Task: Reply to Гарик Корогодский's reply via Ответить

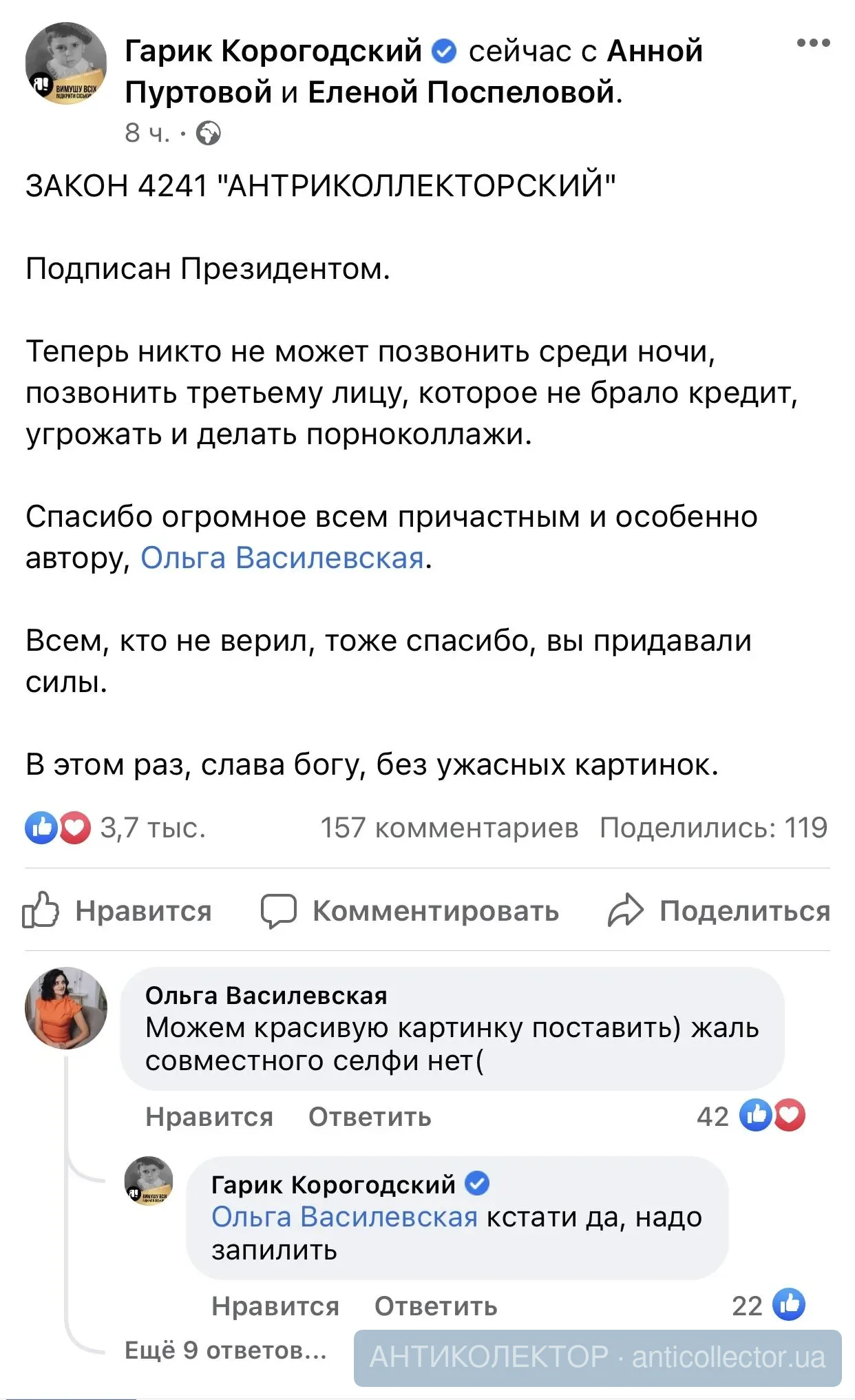Action: [436, 1306]
